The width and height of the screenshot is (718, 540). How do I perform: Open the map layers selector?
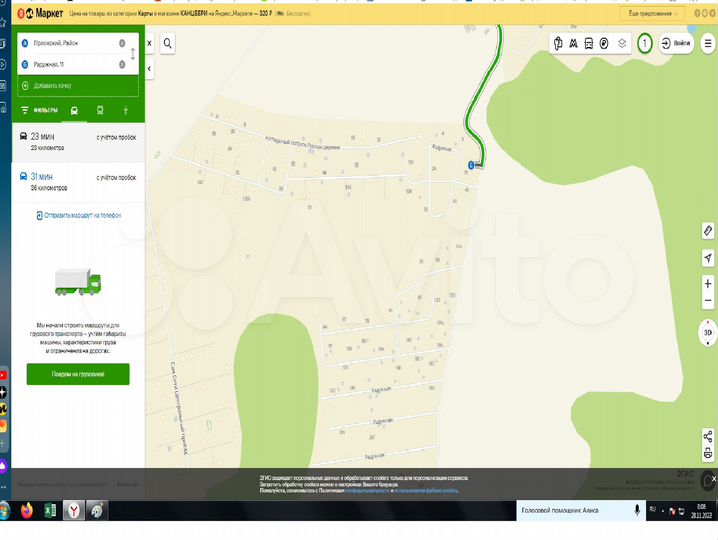(621, 43)
